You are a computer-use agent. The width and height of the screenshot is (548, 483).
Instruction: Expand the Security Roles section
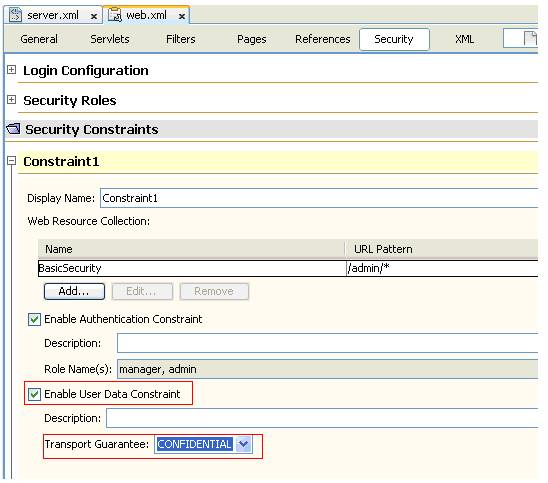12,100
